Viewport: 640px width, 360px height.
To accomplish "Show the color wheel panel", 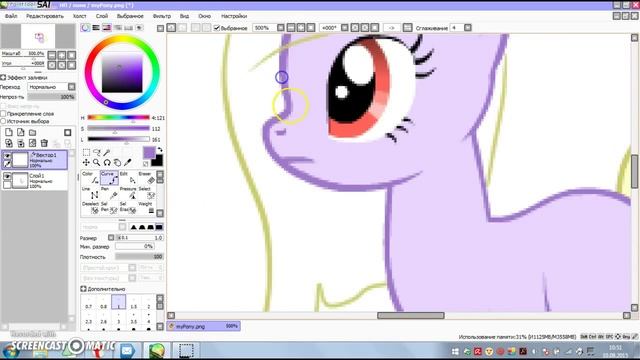I will click(x=85, y=28).
